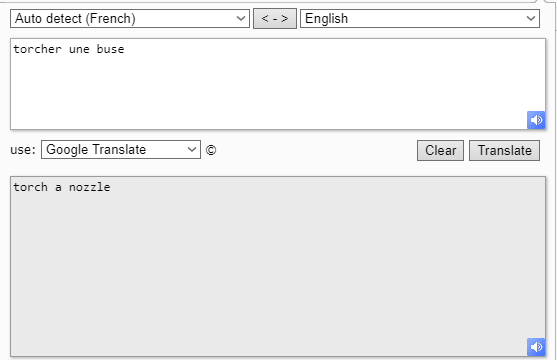Open the Auto detect (French) language dropdown
This screenshot has height=360, width=557.
130,18
